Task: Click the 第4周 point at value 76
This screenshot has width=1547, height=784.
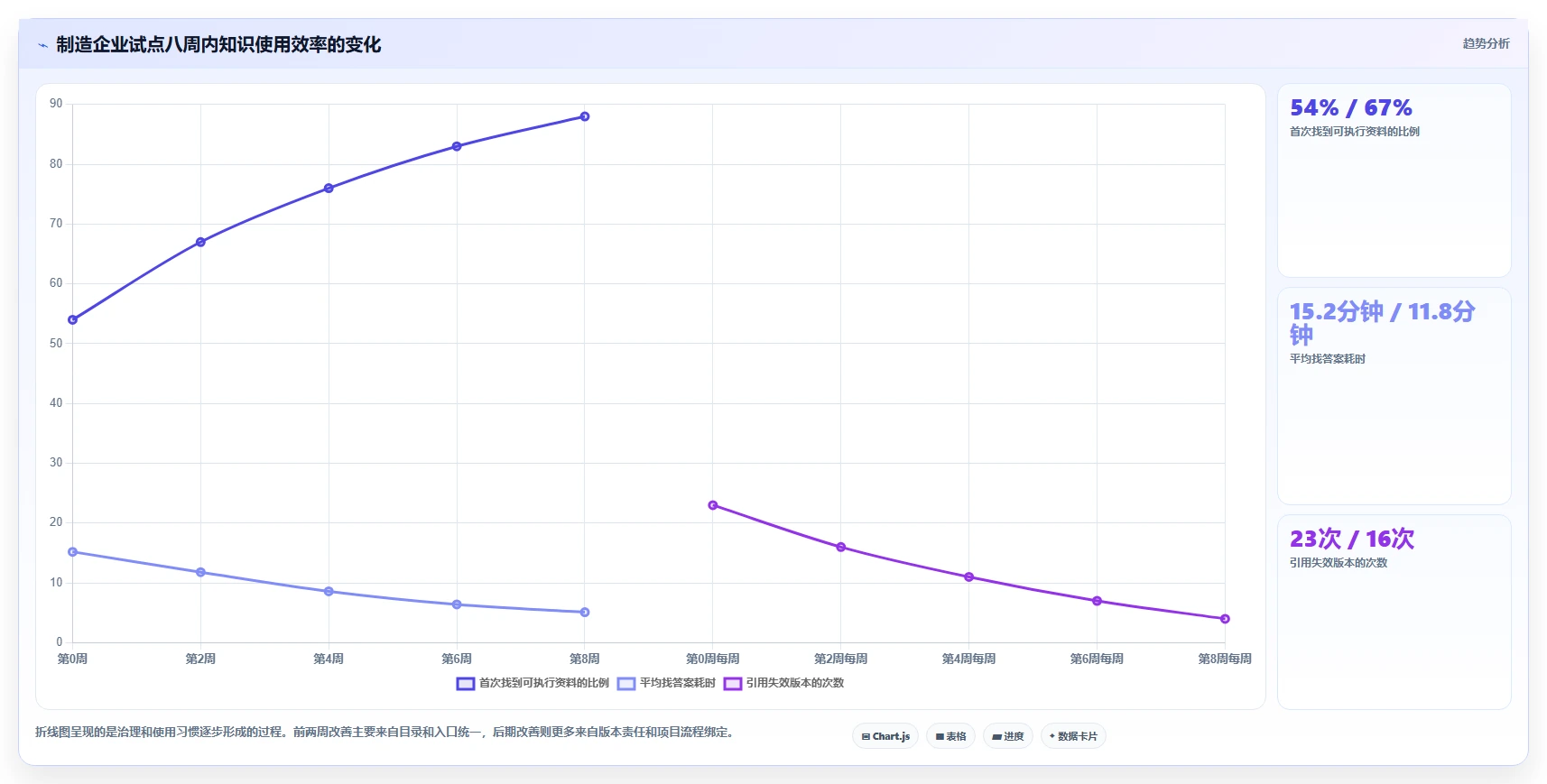Action: (x=329, y=189)
